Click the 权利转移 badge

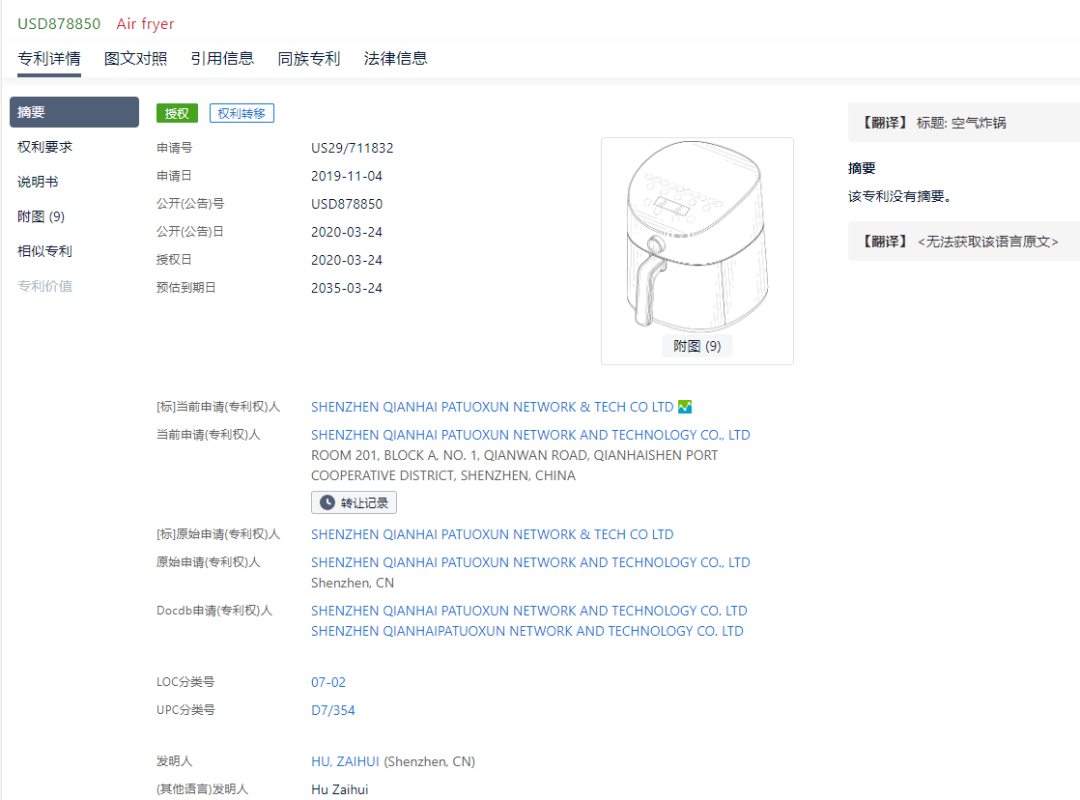tap(242, 113)
